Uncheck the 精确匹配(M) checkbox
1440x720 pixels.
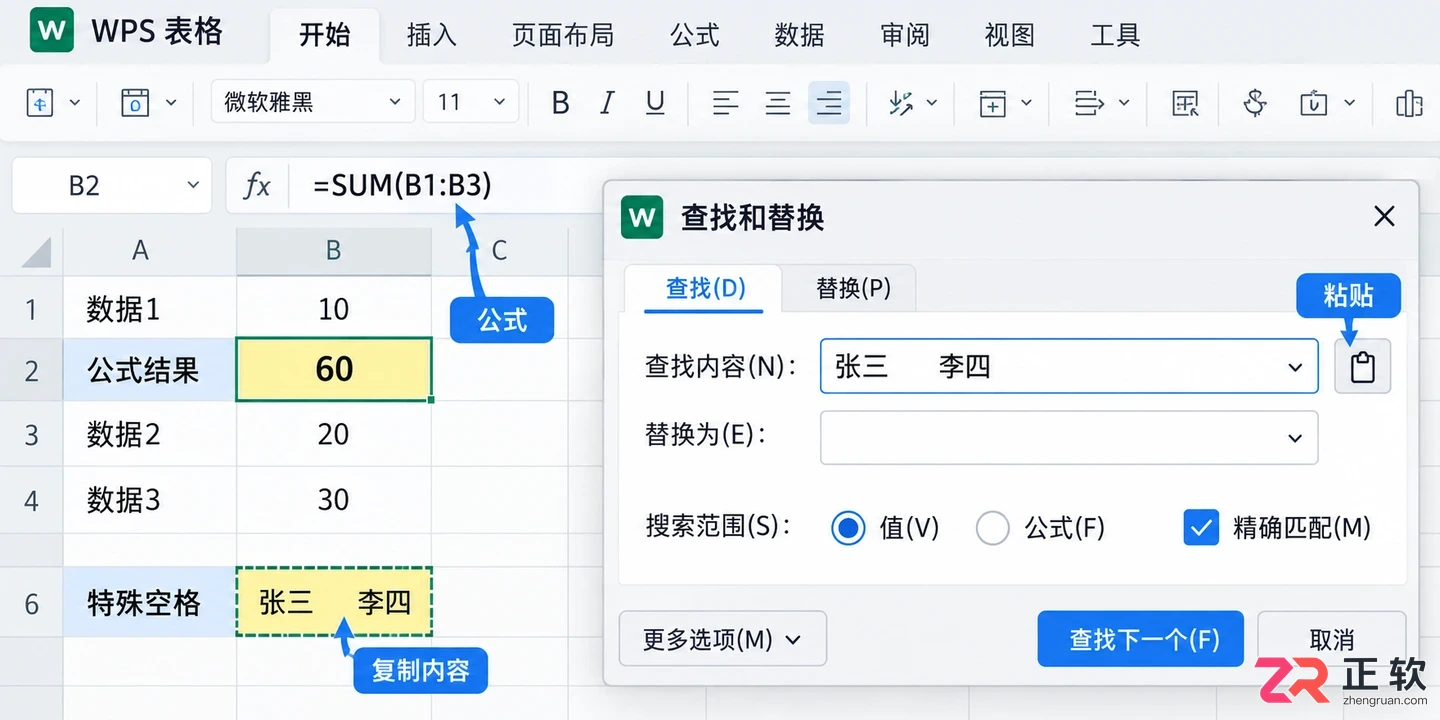pyautogui.click(x=1201, y=527)
